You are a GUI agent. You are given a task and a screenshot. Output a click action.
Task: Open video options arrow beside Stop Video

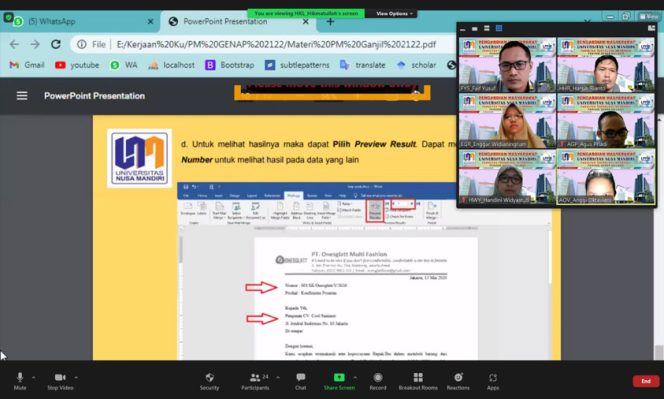[x=76, y=377]
